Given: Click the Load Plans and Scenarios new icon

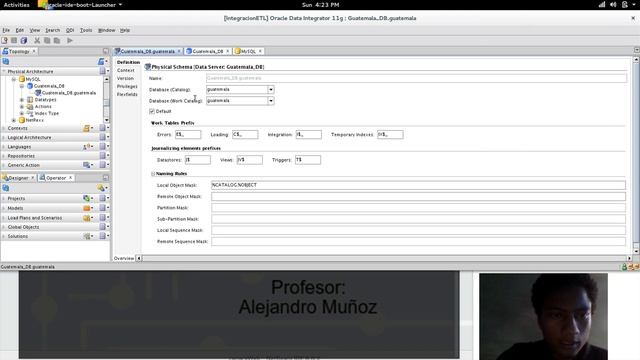Looking at the screenshot, I should tap(87, 218).
